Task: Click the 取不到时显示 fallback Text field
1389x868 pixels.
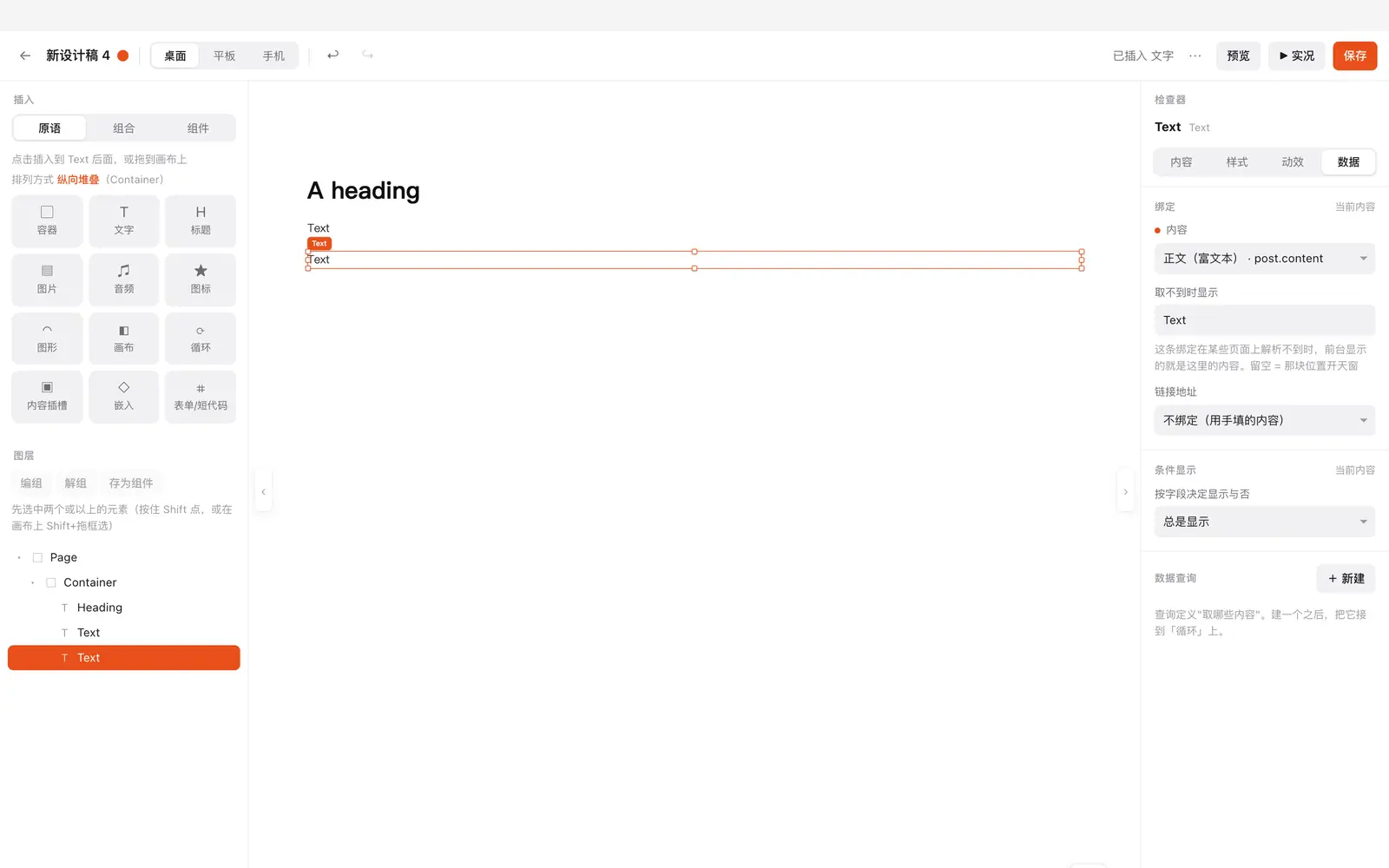Action: click(1265, 320)
